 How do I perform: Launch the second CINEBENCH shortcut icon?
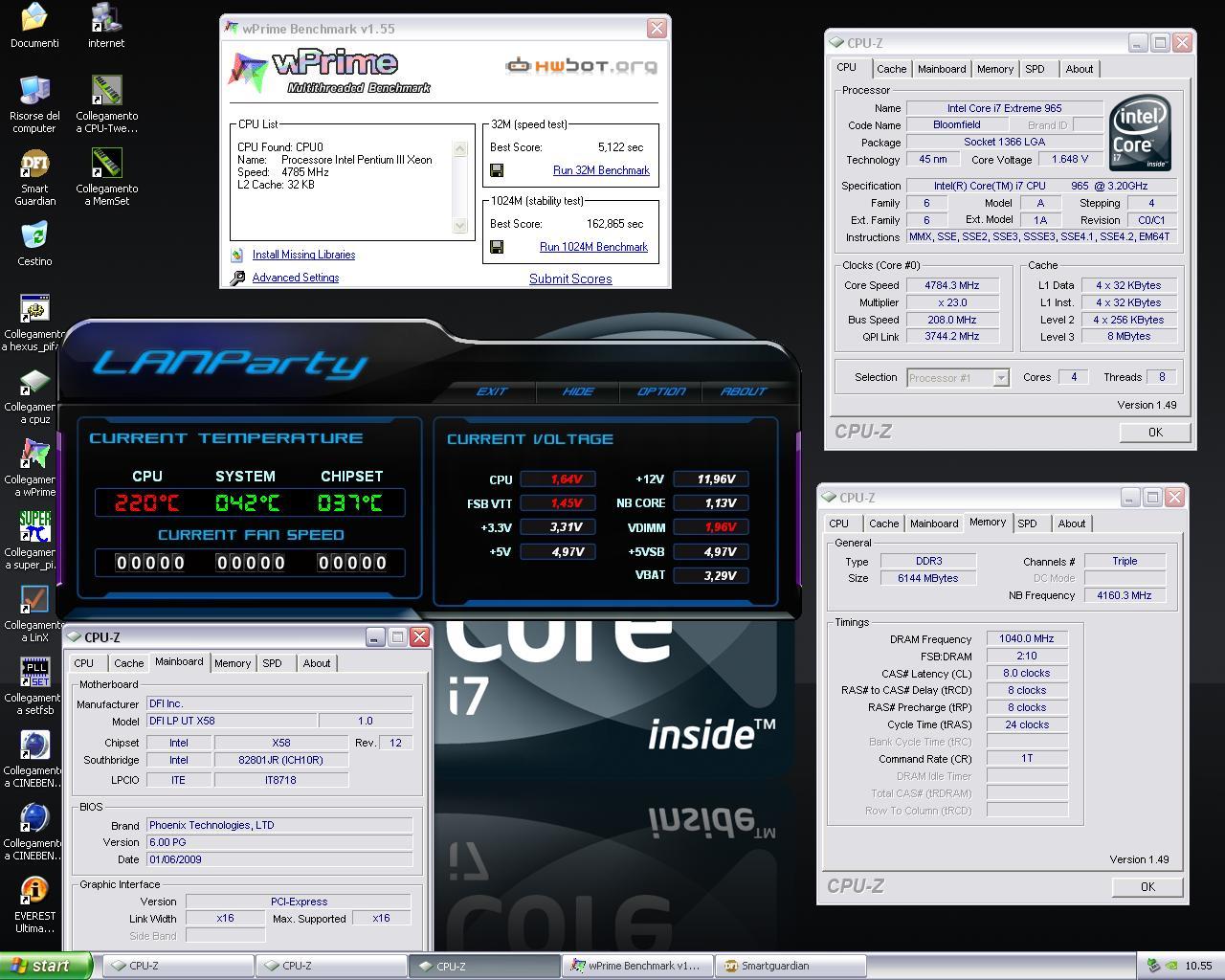coord(34,818)
